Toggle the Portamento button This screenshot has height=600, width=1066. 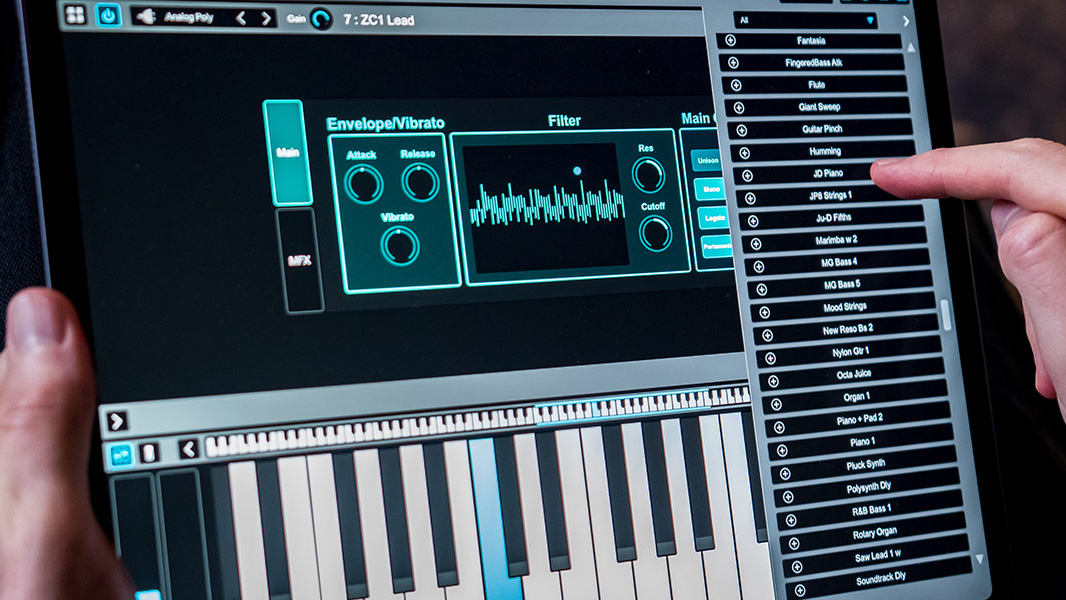(717, 247)
